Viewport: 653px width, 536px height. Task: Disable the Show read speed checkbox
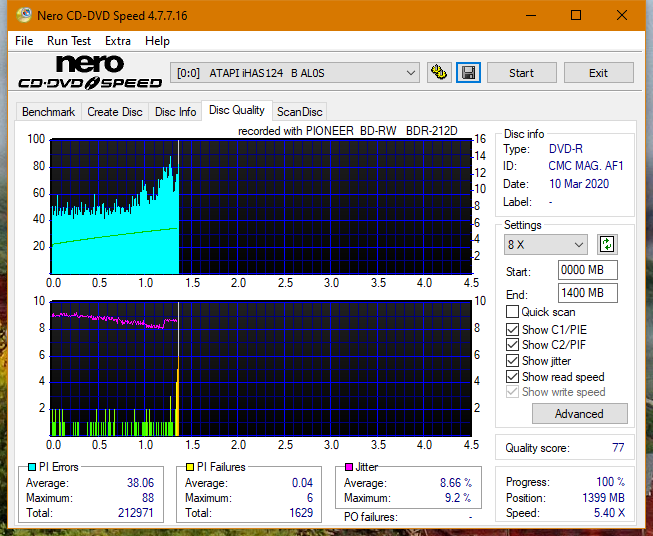tap(512, 377)
